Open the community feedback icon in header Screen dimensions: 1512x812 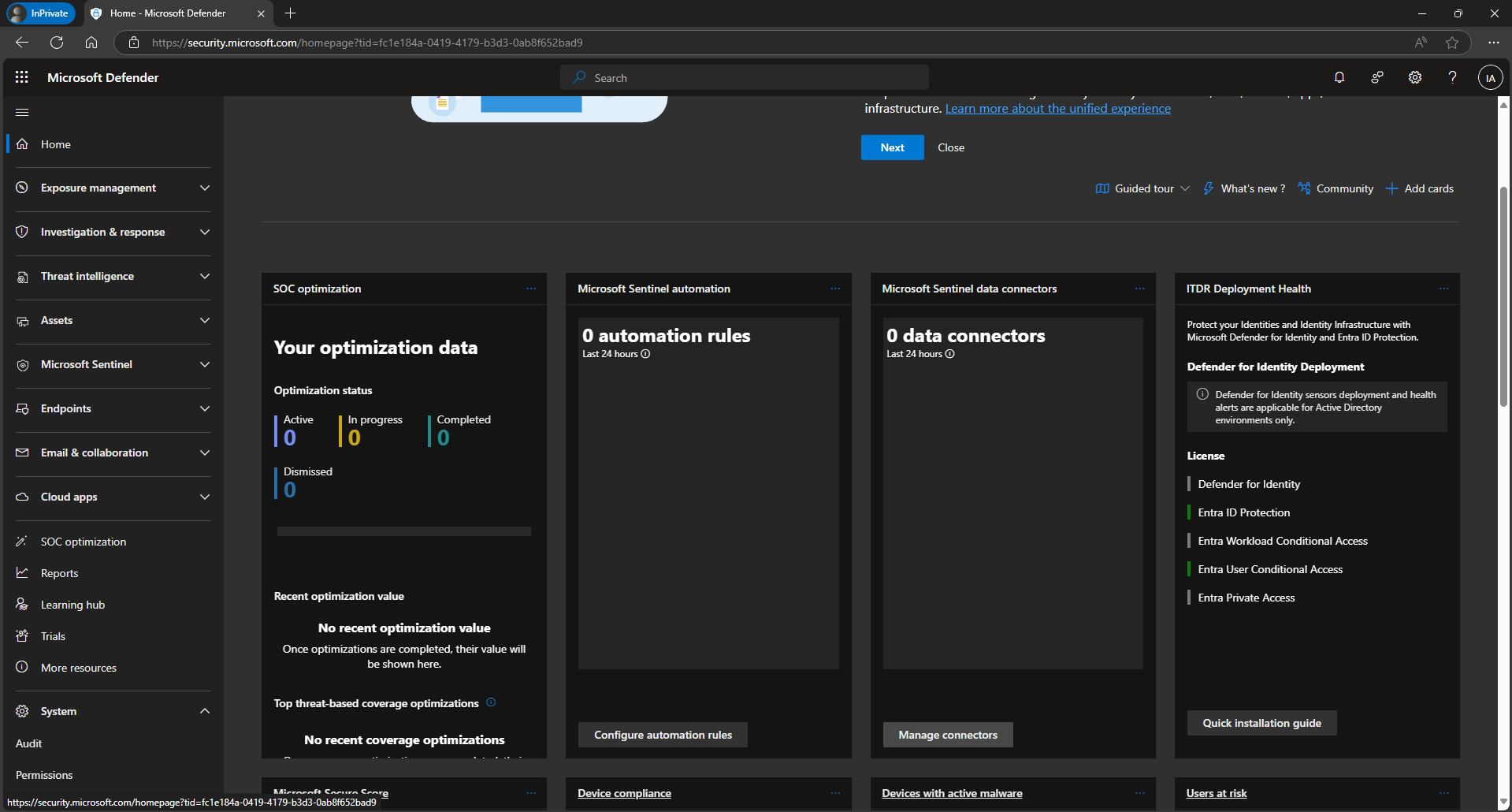pos(1377,77)
